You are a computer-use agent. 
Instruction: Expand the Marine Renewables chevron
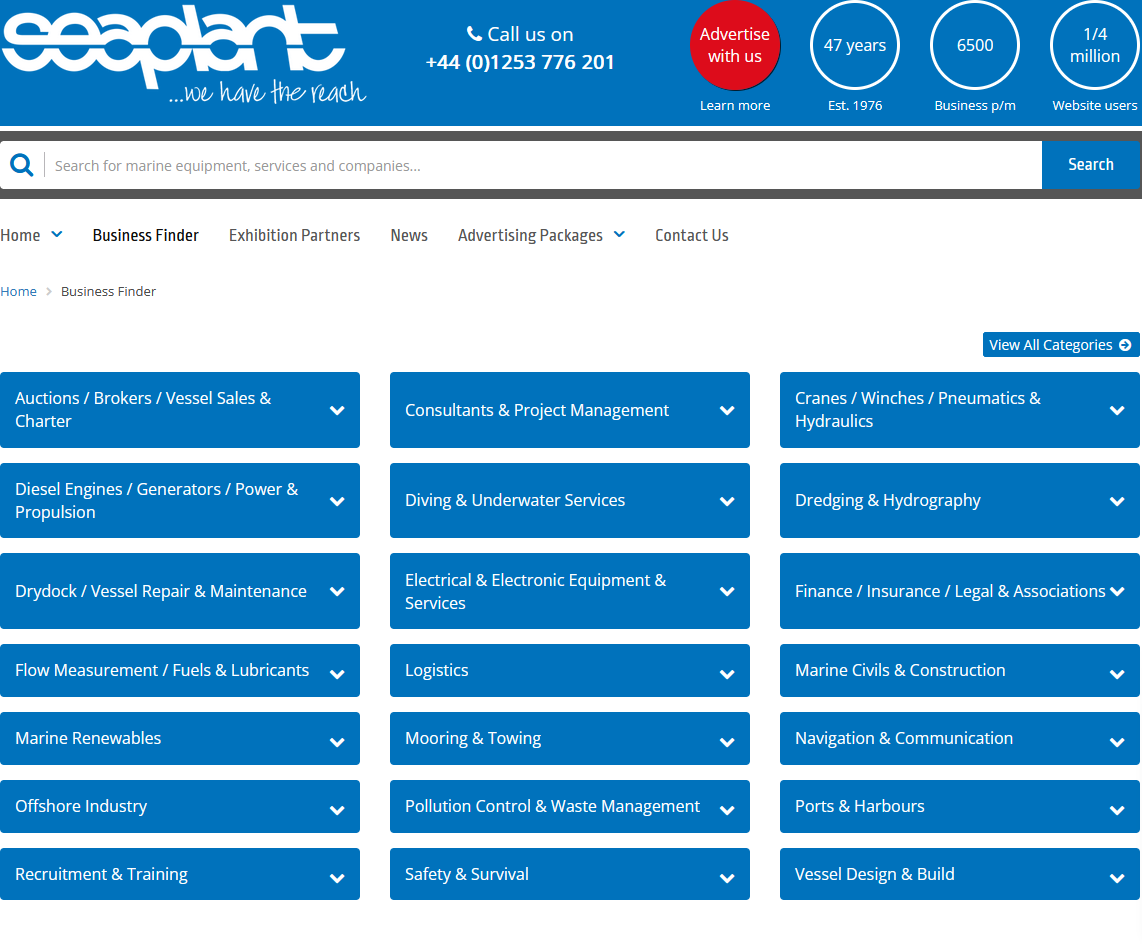pos(337,742)
